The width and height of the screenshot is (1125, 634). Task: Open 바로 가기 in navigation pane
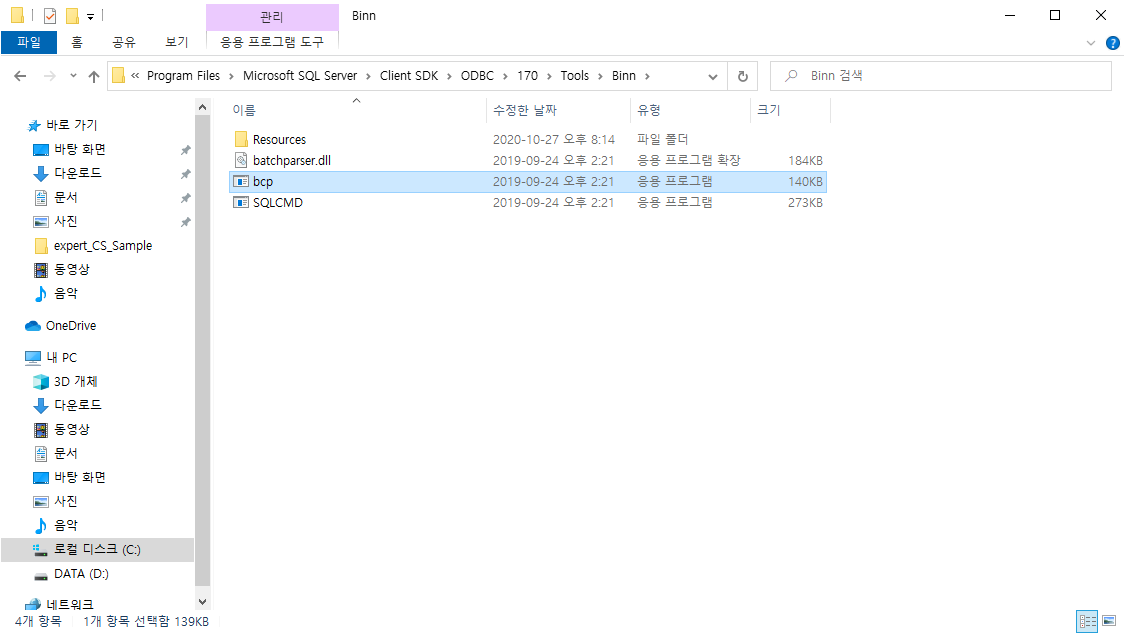click(71, 125)
